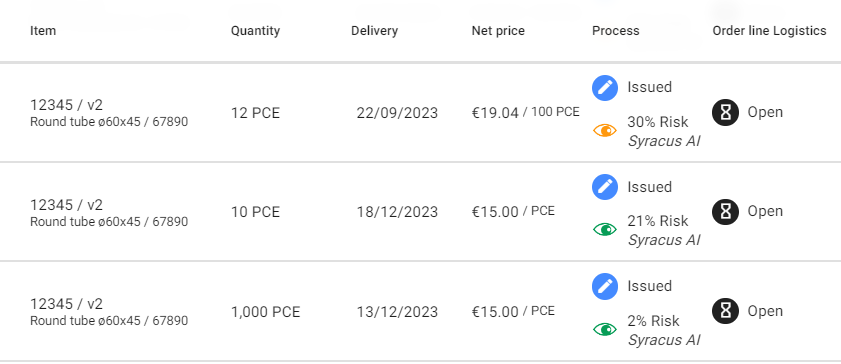Click the Delivery column header
841x364 pixels.
point(374,31)
